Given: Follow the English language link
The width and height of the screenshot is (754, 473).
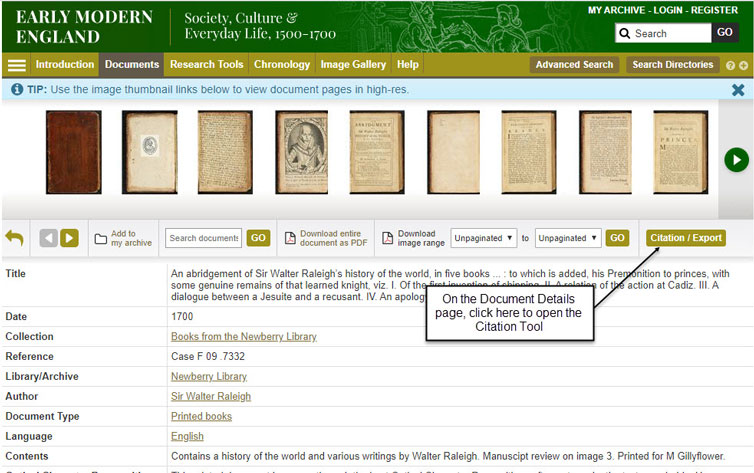Looking at the screenshot, I should click(187, 436).
